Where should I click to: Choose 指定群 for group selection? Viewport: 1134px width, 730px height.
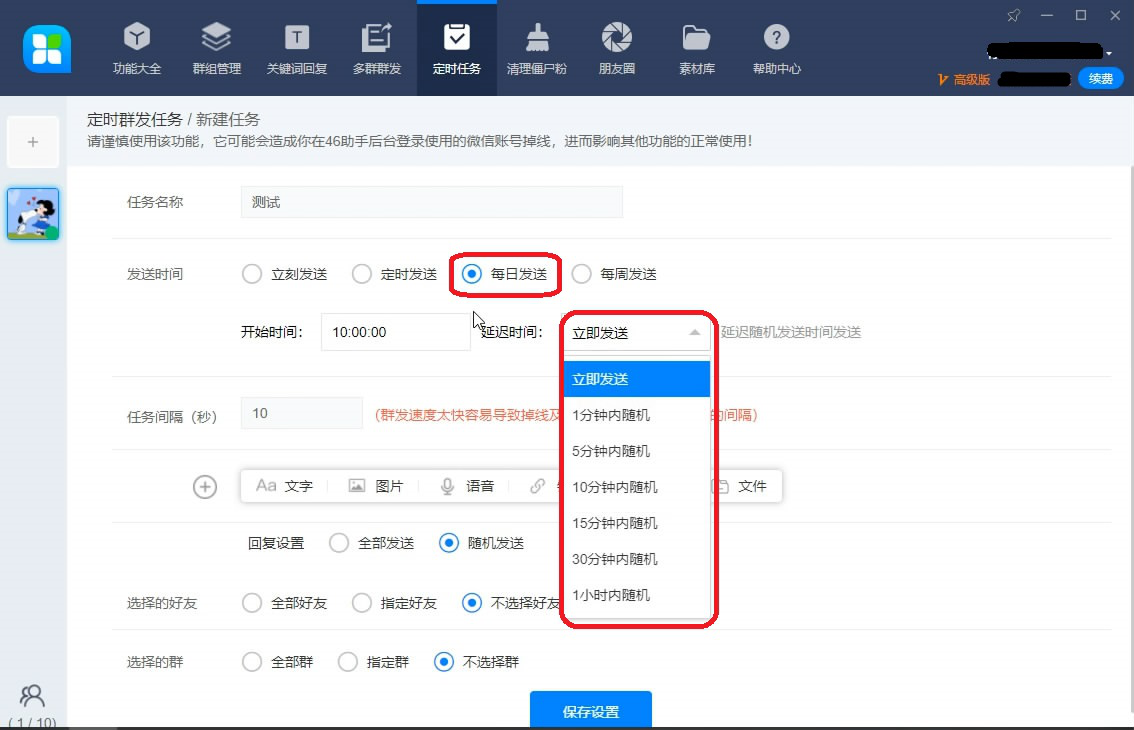(348, 661)
